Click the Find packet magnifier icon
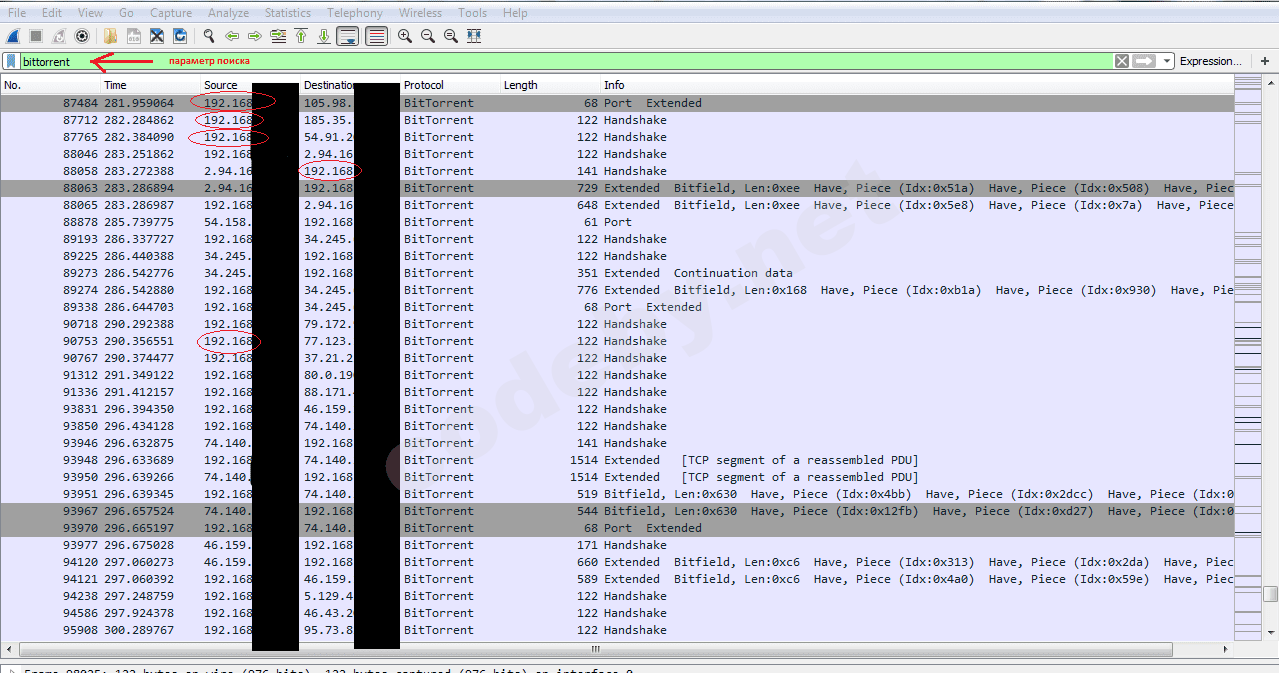The image size is (1279, 673). coord(209,36)
